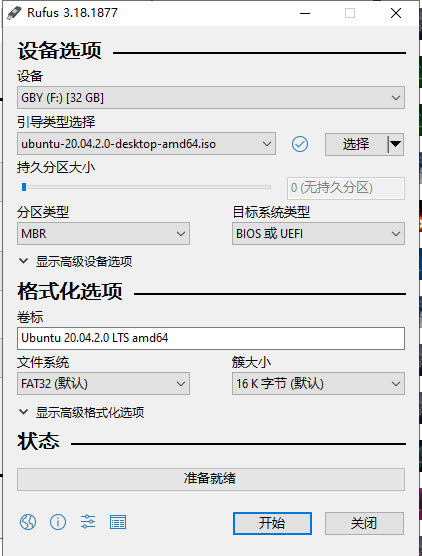422x556 pixels.
Task: Open the BIOS 或 UEFI target dropdown
Action: 318,234
